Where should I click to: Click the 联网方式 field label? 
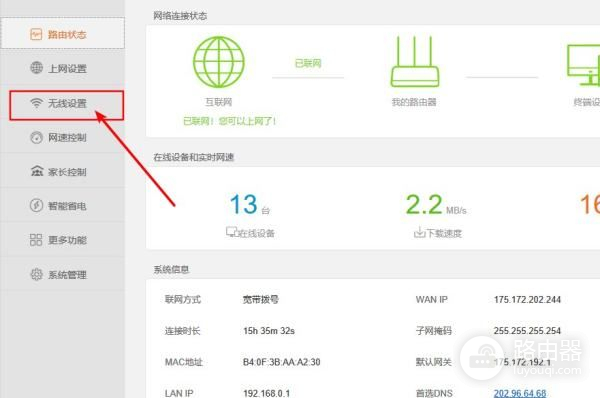coord(183,299)
